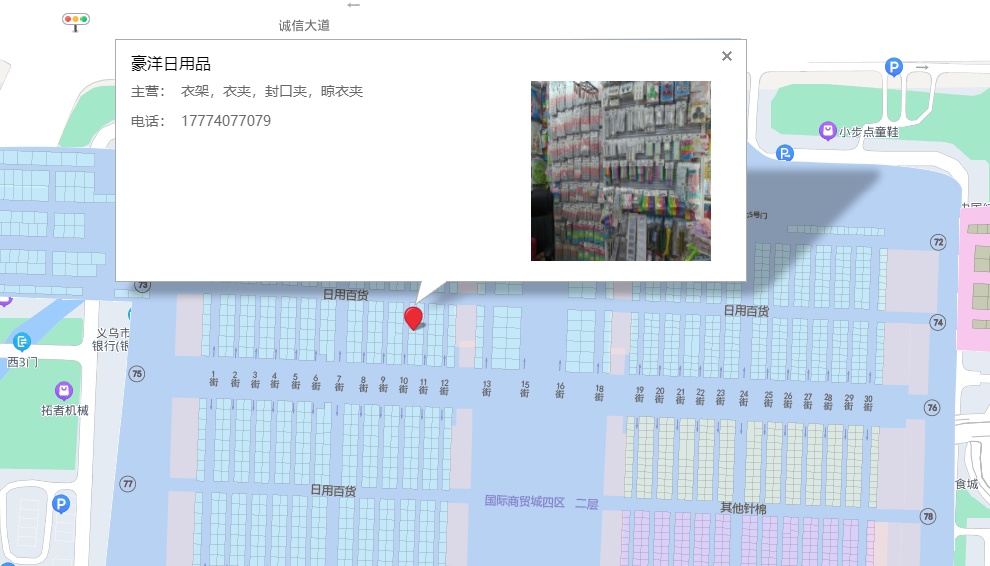Select the parking icon beside the right arrow

(894, 67)
